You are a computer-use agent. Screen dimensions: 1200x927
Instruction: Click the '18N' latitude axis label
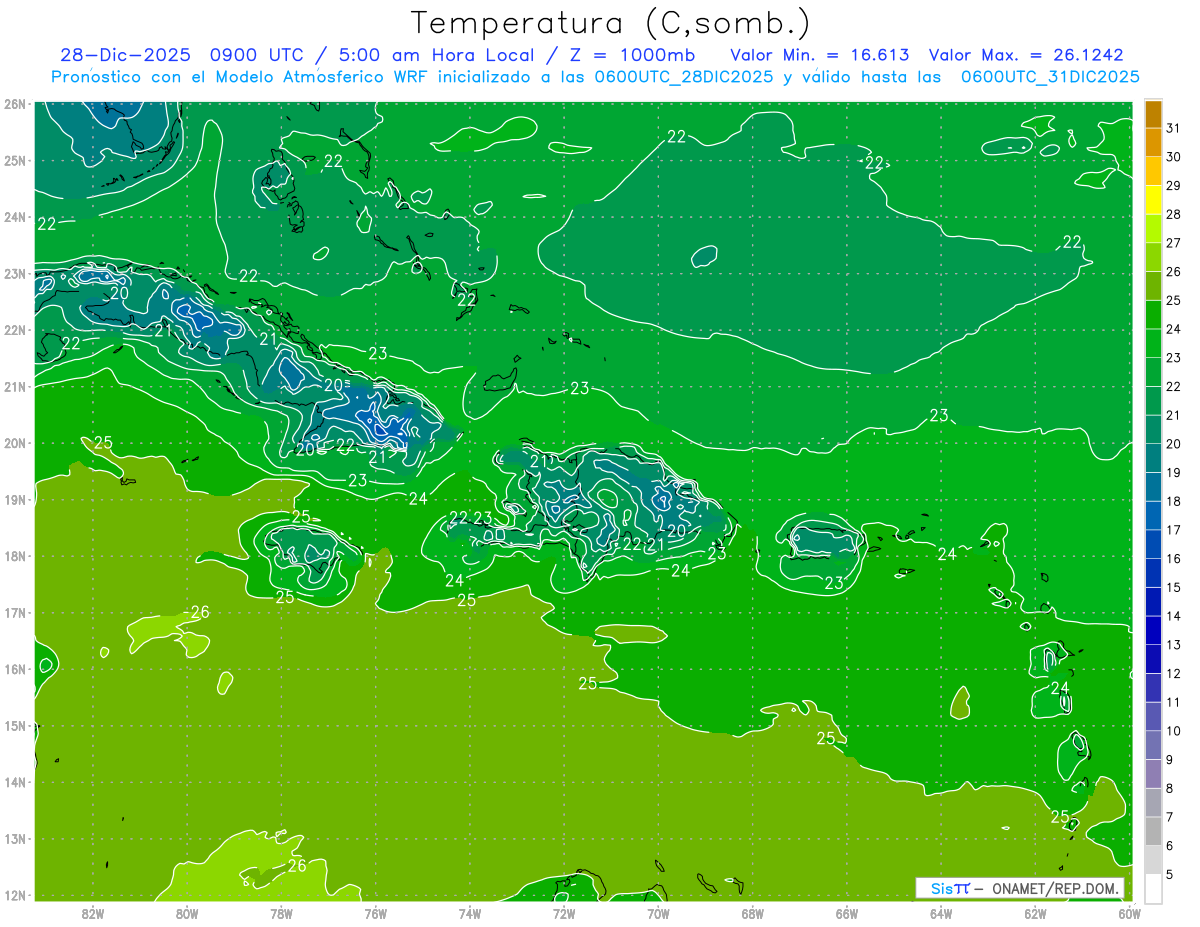pos(14,556)
